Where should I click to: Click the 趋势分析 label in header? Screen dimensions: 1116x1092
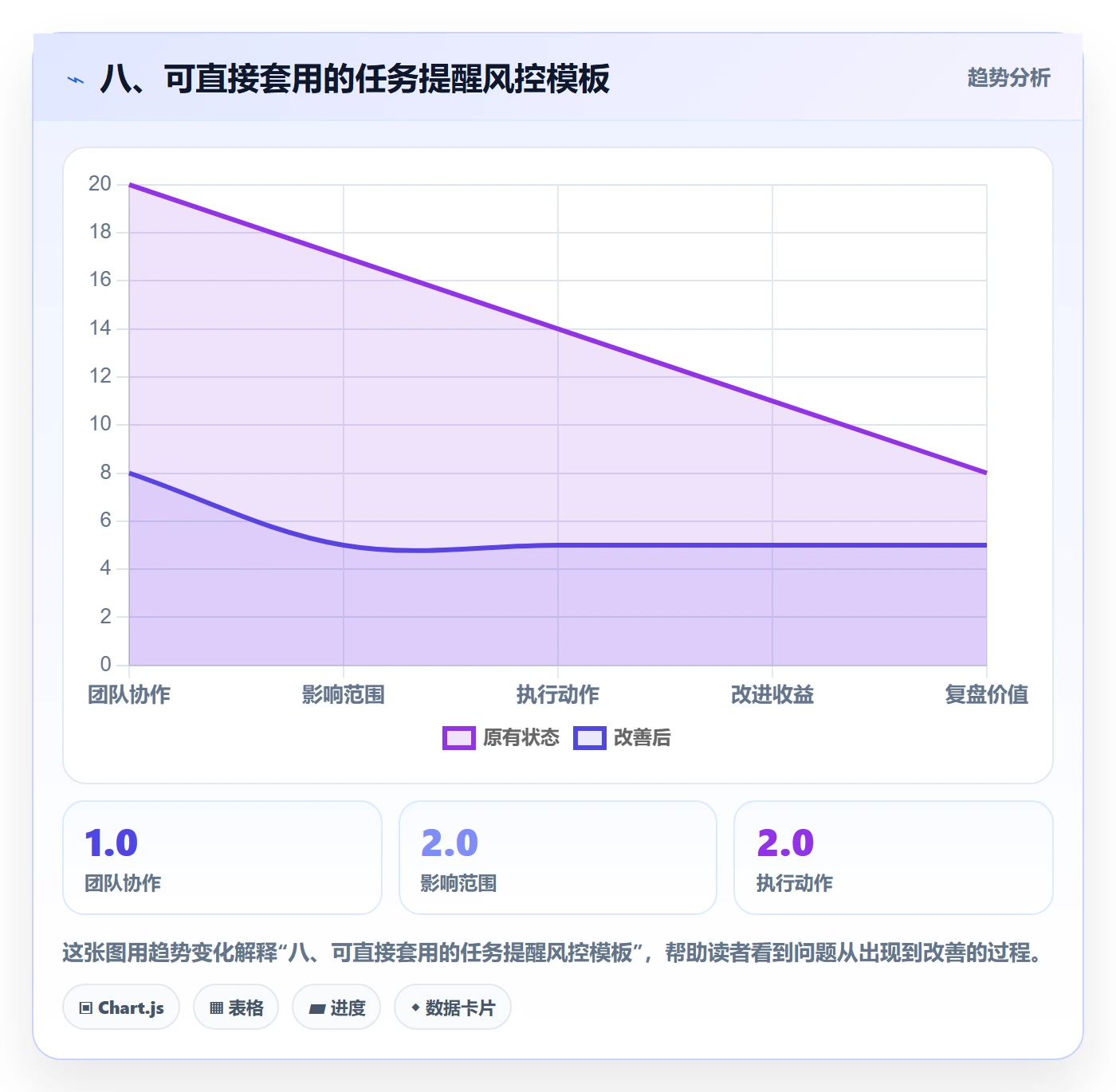point(1008,77)
